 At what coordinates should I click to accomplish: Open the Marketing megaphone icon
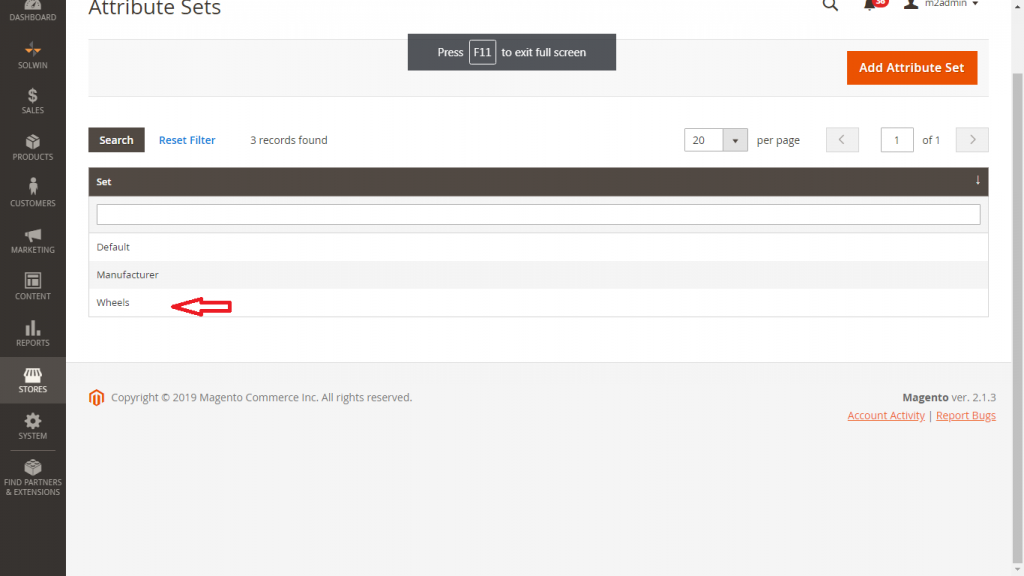[32, 235]
